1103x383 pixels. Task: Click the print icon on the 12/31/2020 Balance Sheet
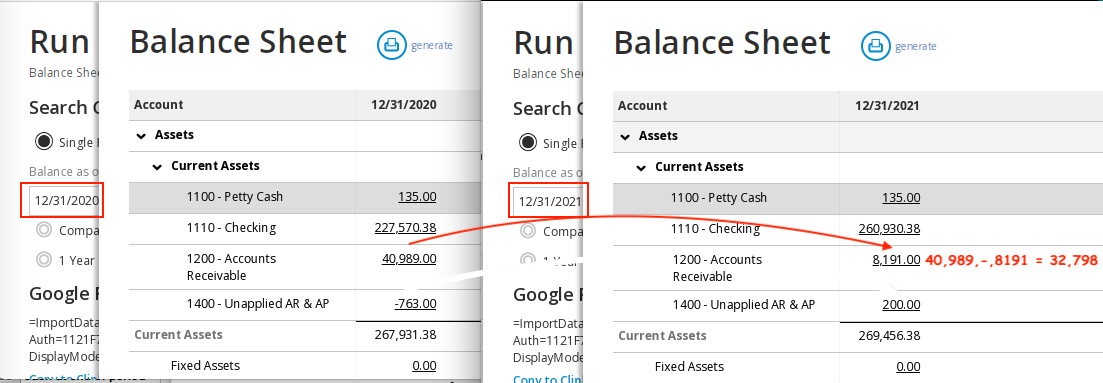[x=391, y=45]
